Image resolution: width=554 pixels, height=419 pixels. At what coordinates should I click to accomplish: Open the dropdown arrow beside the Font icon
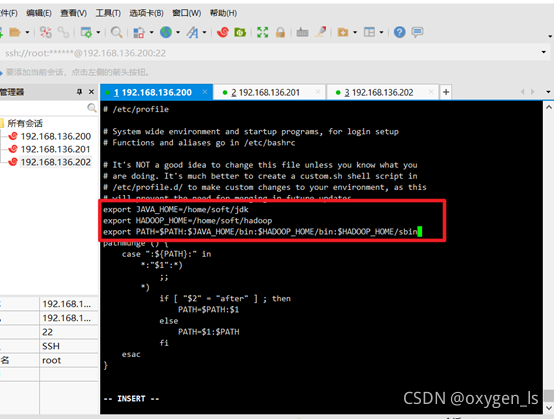point(205,33)
